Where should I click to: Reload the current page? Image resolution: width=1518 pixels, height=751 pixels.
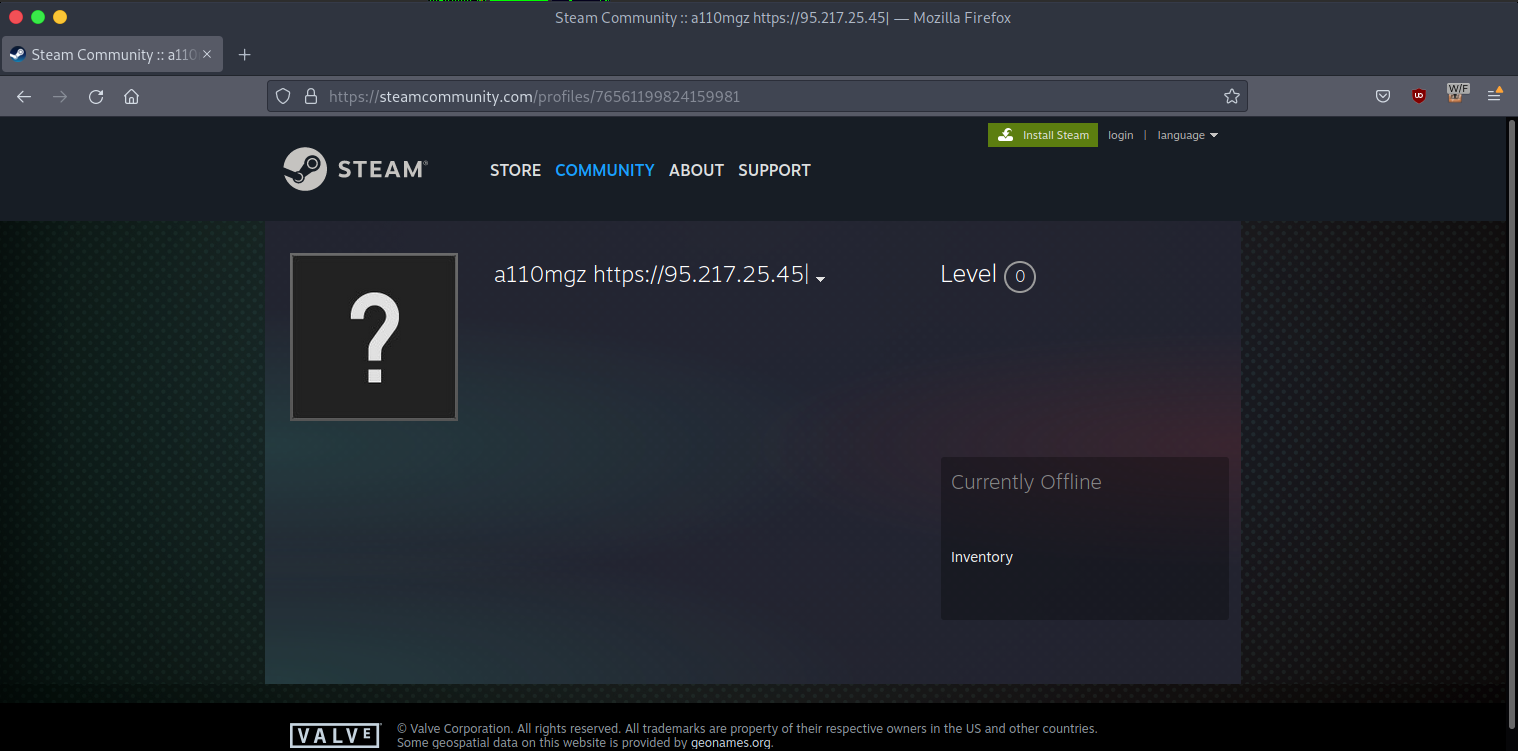pos(96,97)
